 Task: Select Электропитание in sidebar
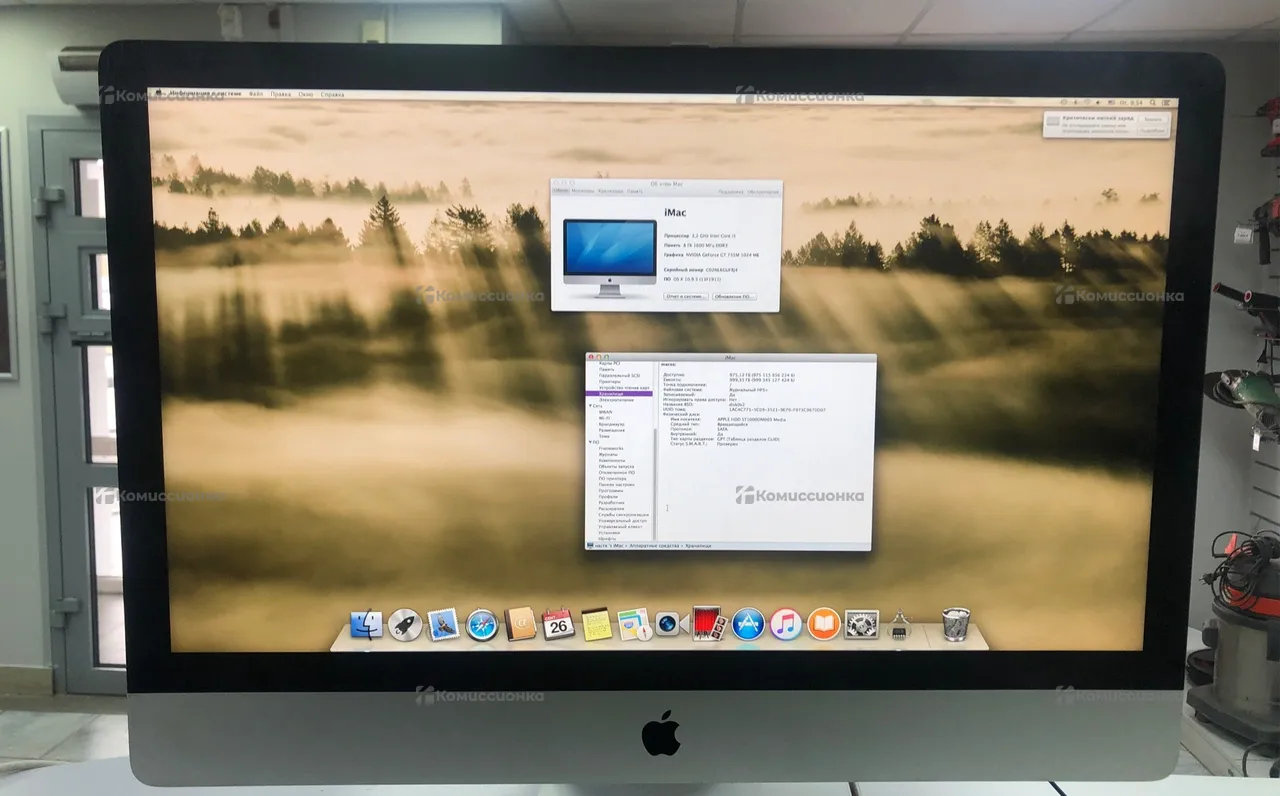pyautogui.click(x=616, y=400)
